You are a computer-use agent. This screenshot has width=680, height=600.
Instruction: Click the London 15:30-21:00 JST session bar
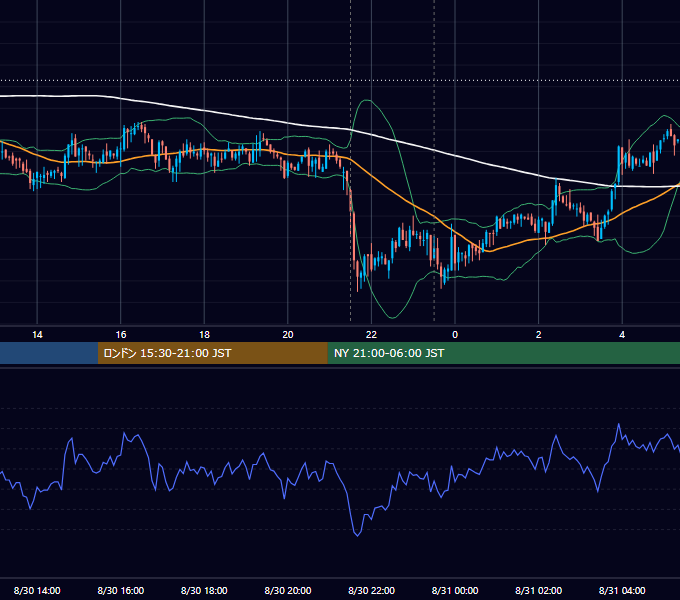(212, 353)
